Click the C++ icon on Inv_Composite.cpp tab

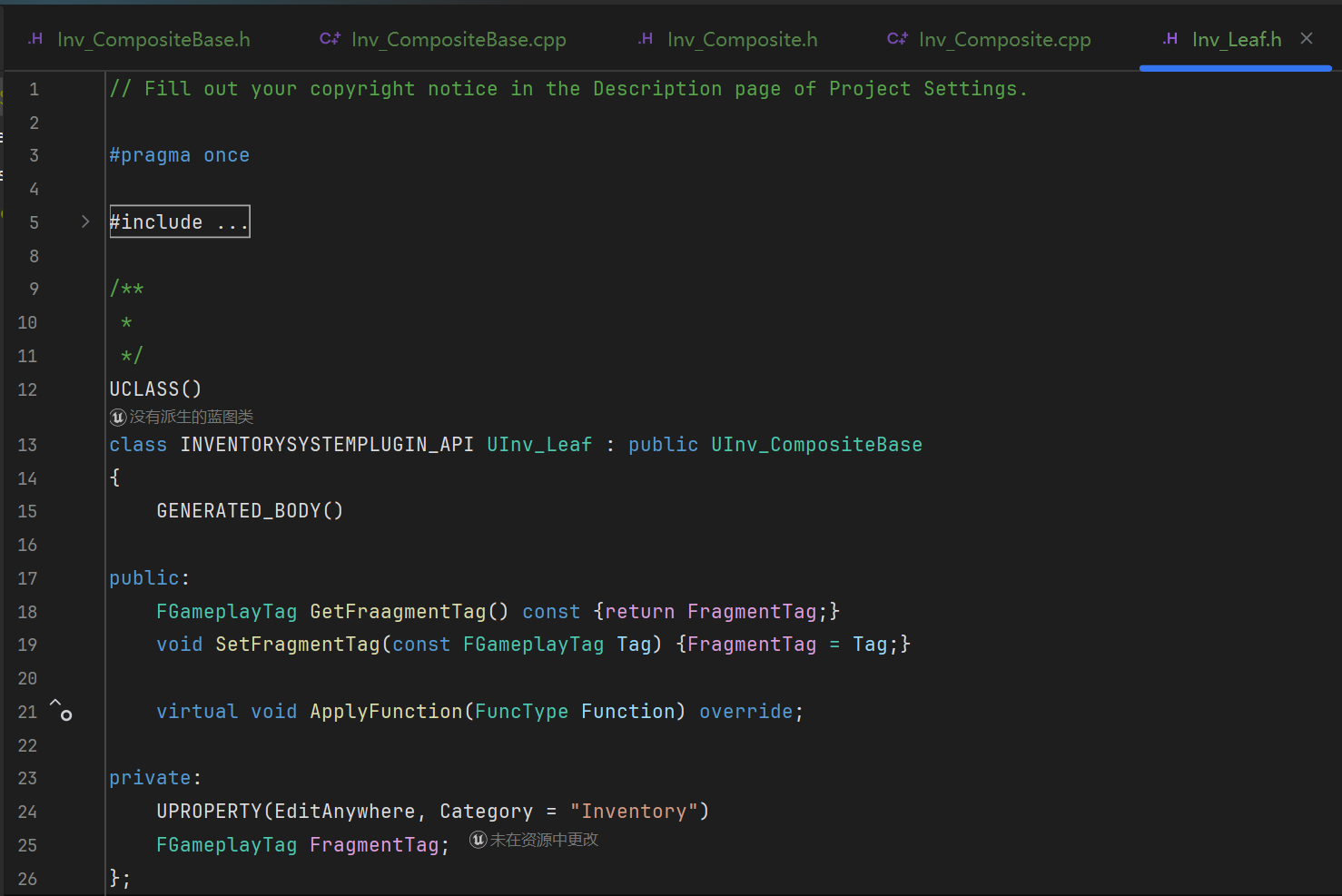(897, 38)
